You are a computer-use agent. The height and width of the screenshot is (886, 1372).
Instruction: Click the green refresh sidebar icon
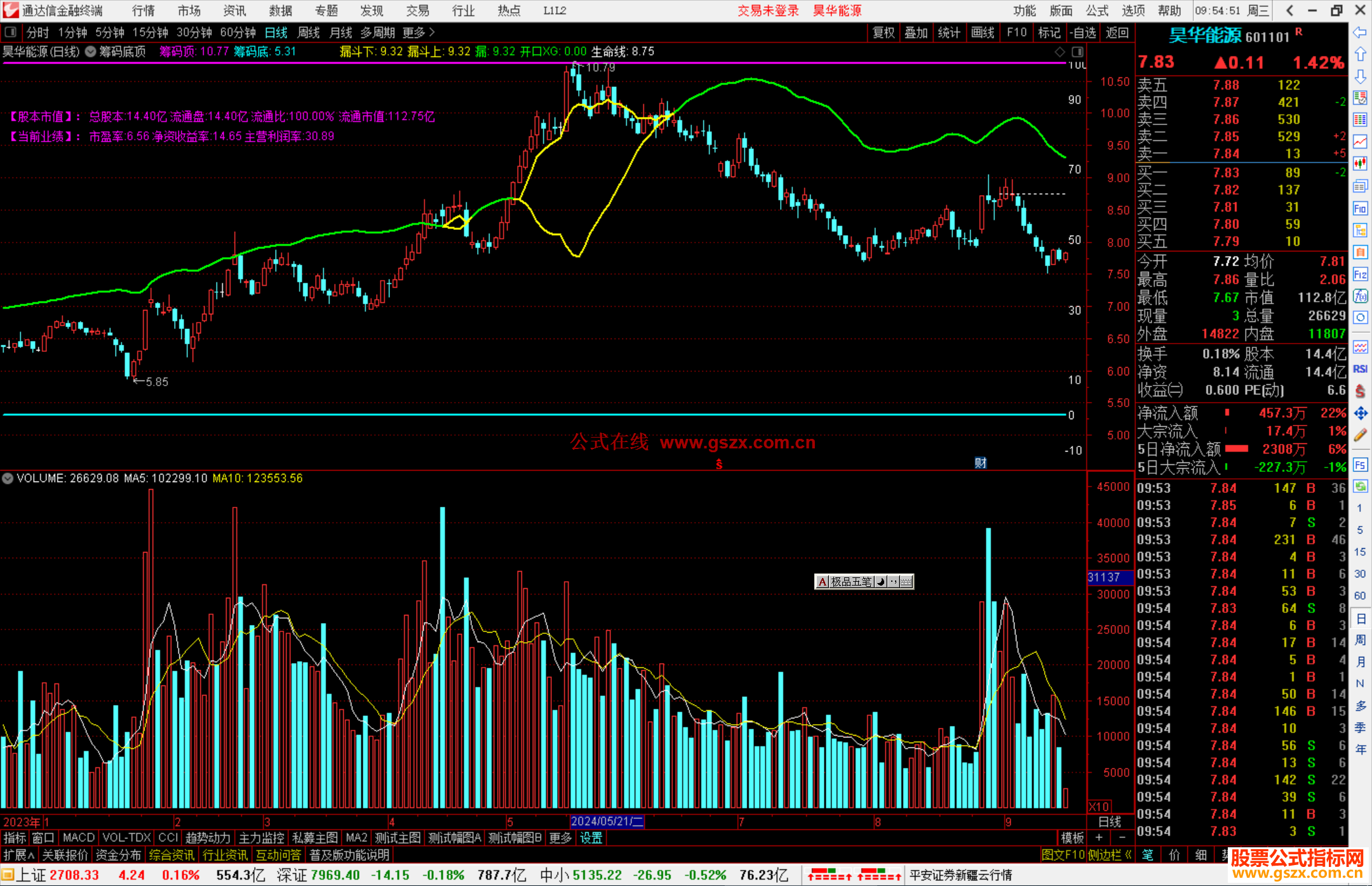1360,487
